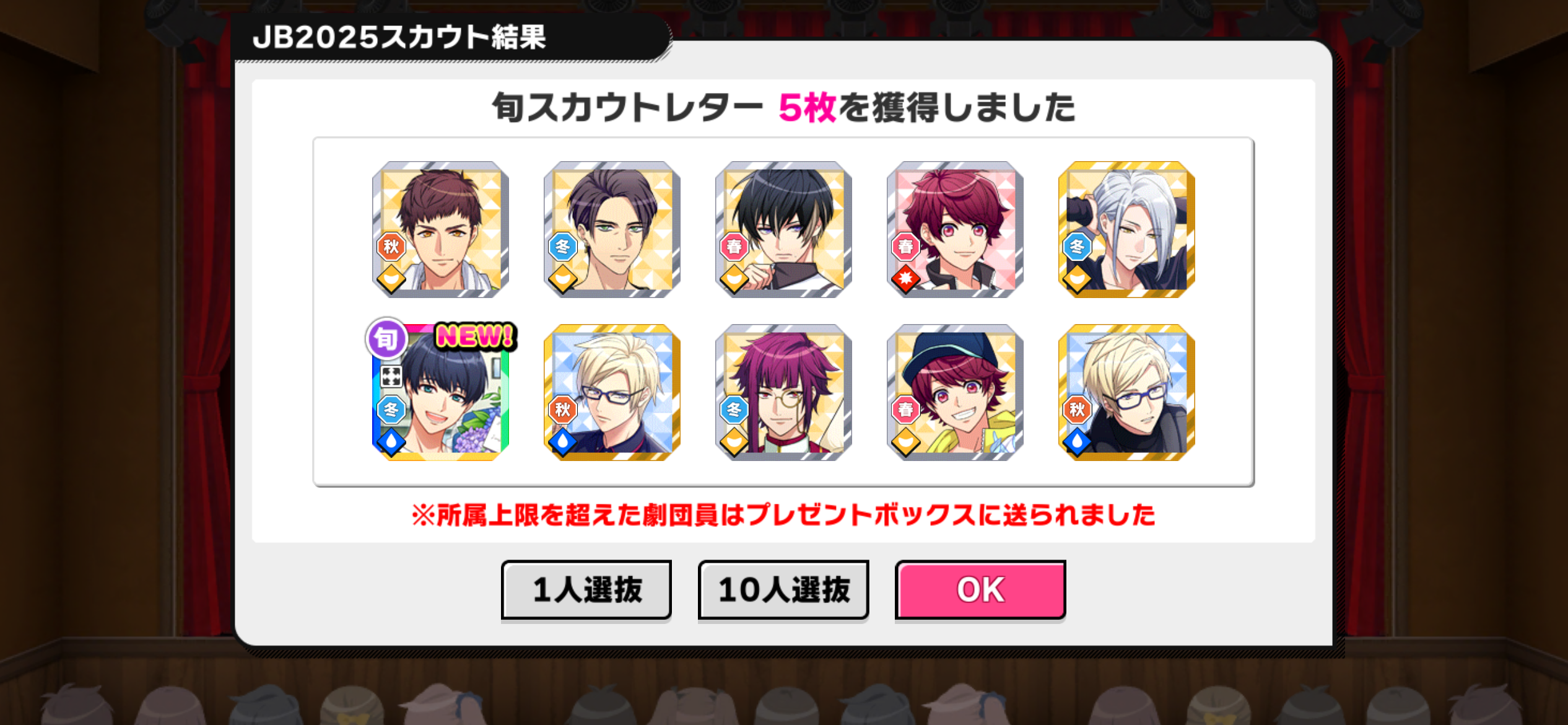Select the 10人選抜 scout button

tap(783, 589)
